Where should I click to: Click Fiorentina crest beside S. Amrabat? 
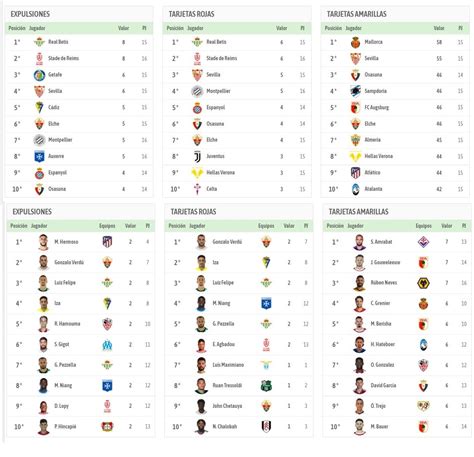pos(423,242)
